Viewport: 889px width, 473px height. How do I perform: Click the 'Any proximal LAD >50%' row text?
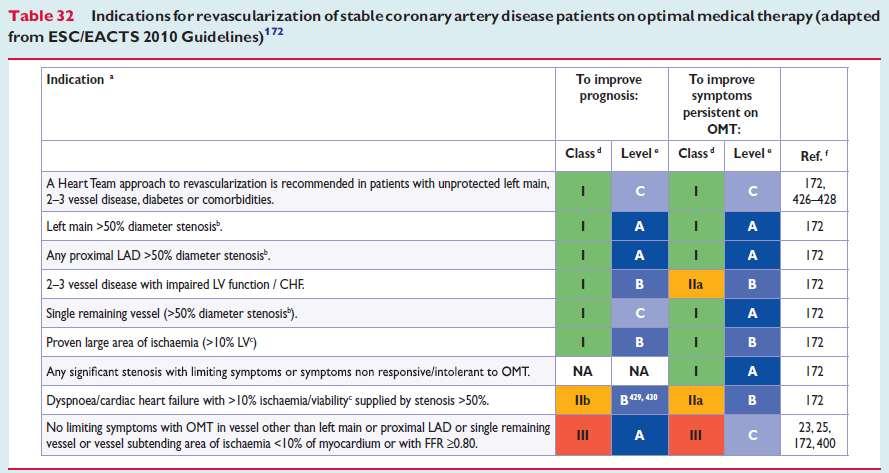pyautogui.click(x=158, y=255)
